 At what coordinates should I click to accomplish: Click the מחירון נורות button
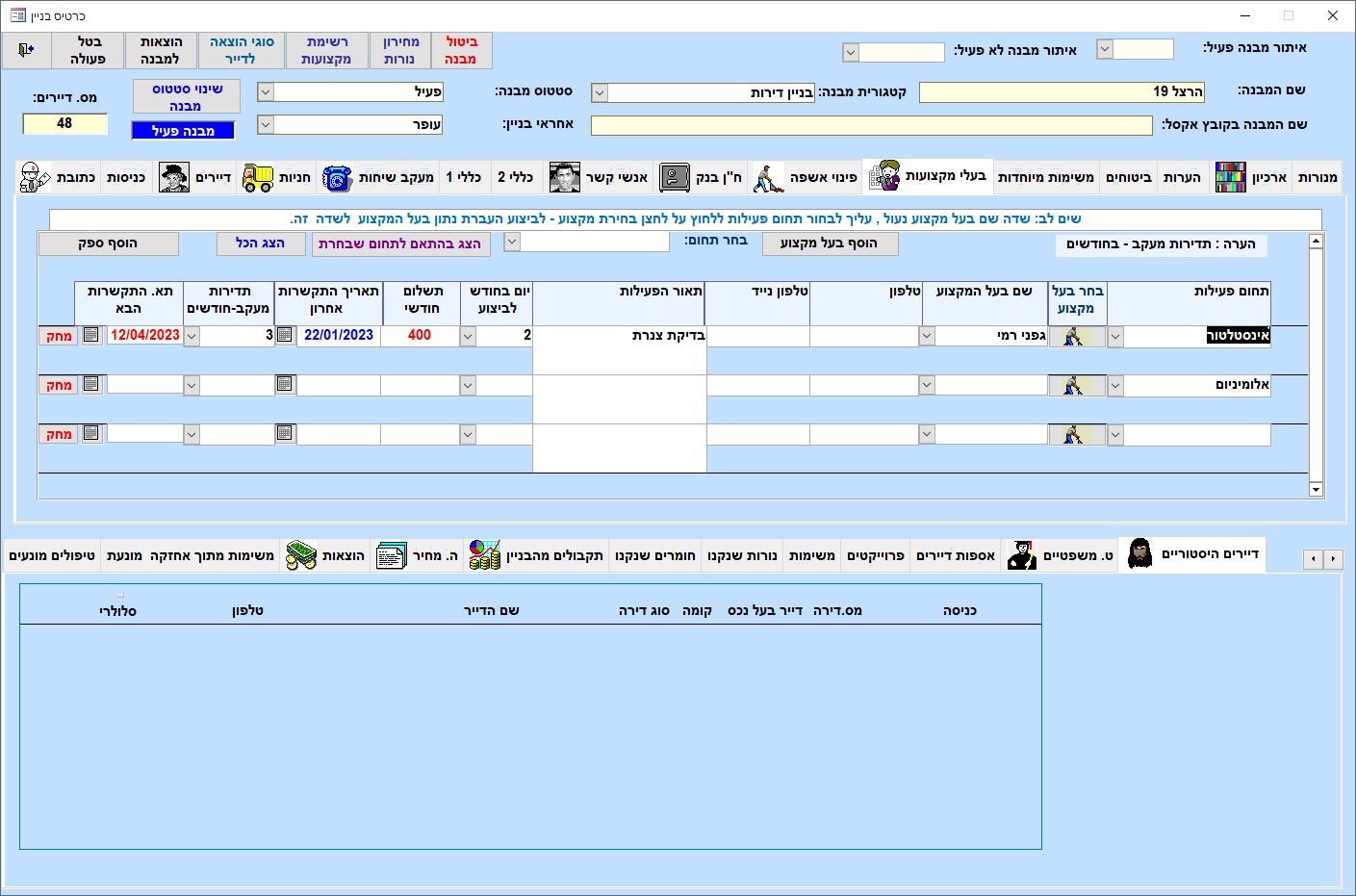[400, 50]
